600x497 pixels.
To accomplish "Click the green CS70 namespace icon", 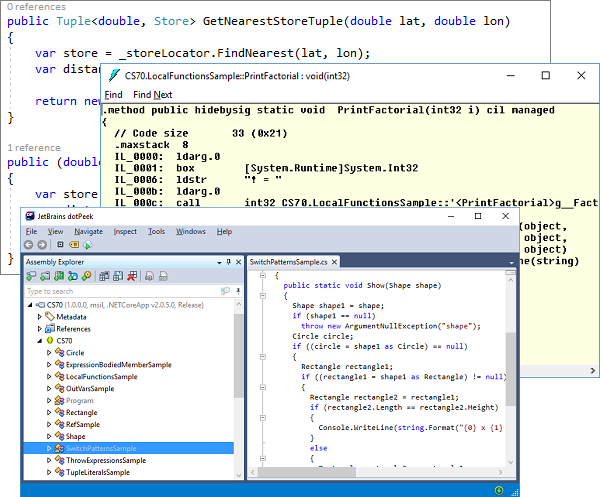I will click(x=50, y=341).
